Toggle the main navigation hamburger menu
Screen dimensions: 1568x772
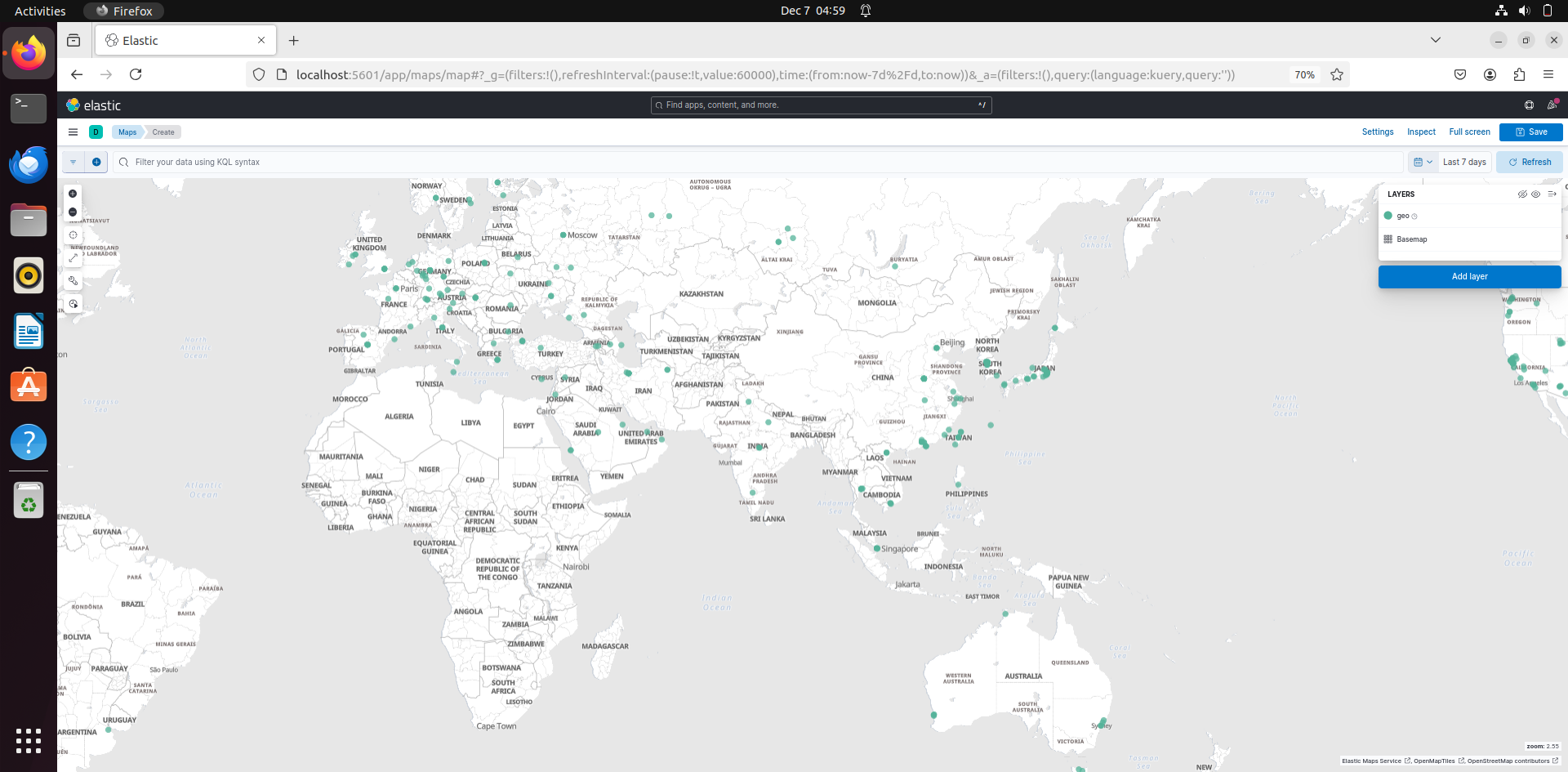73,132
